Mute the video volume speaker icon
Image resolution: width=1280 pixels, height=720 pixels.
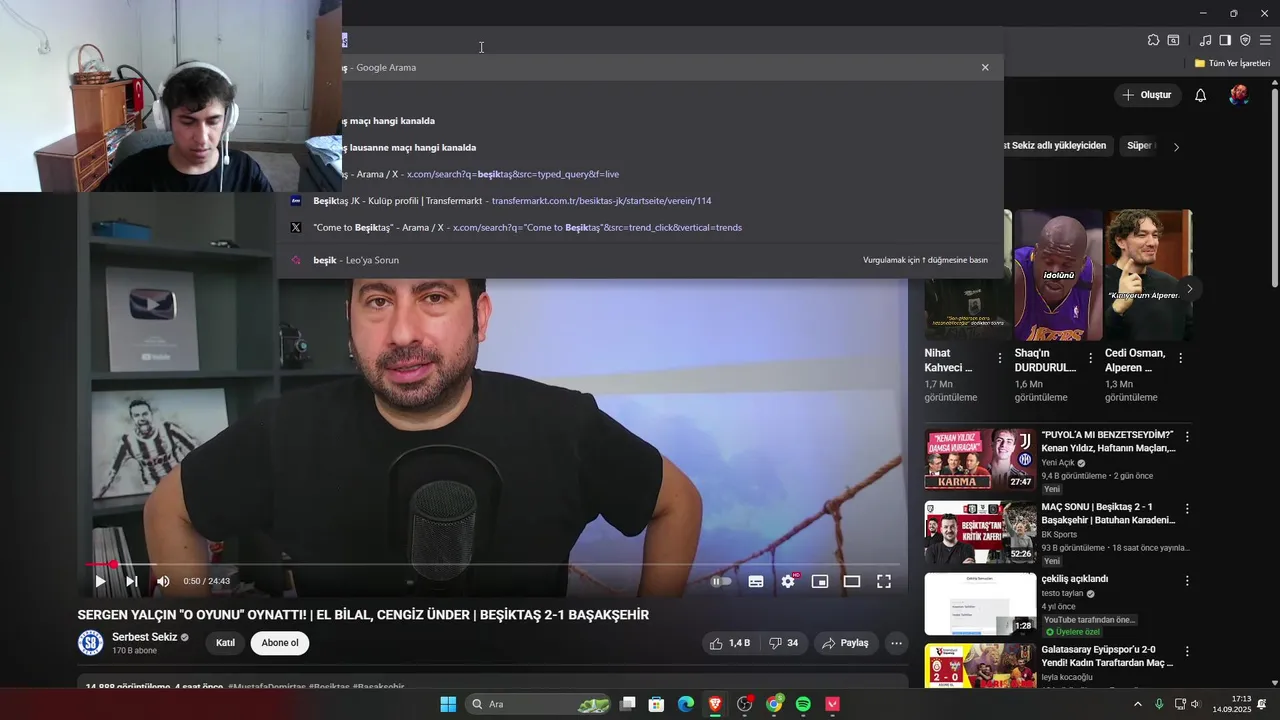pos(163,581)
